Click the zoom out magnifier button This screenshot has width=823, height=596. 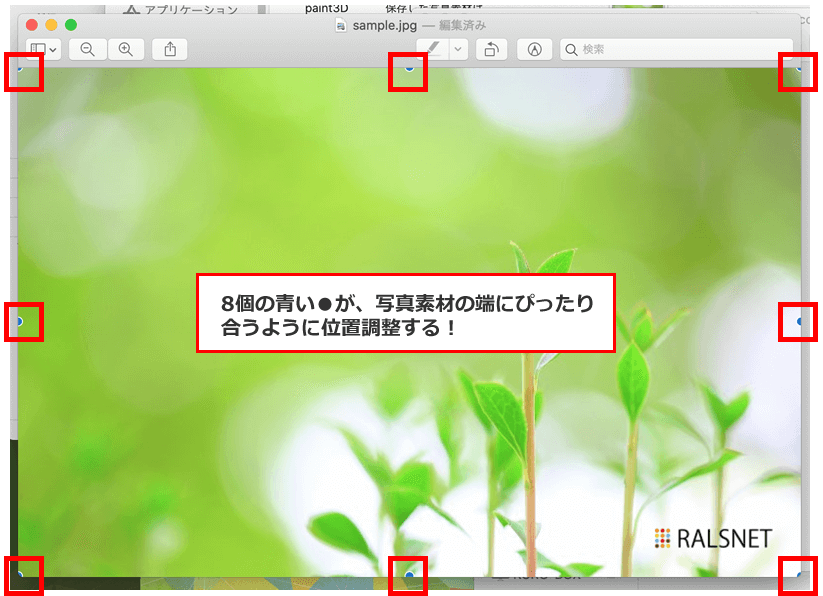point(87,49)
